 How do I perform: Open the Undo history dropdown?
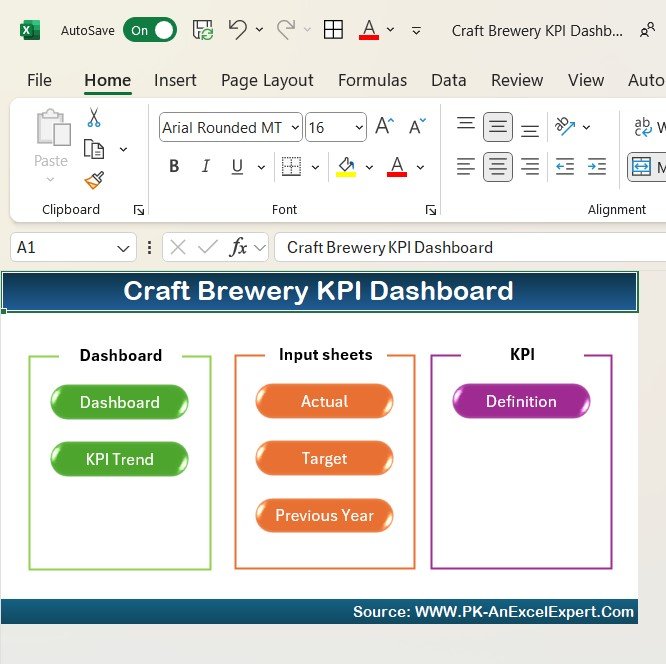pos(259,30)
